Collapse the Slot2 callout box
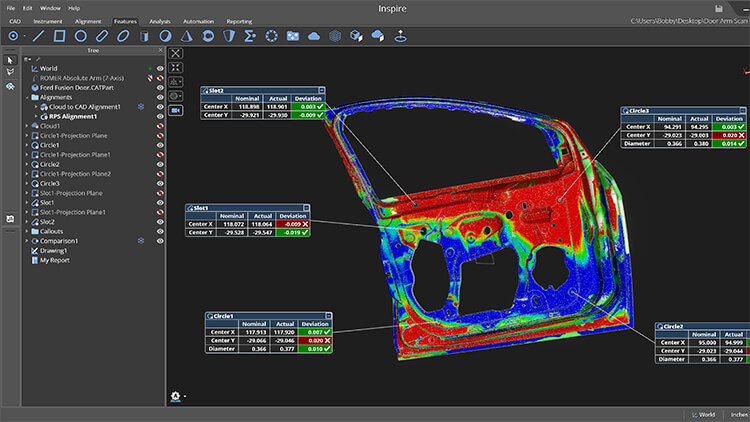Screen dimensions: 750x422 321,90
